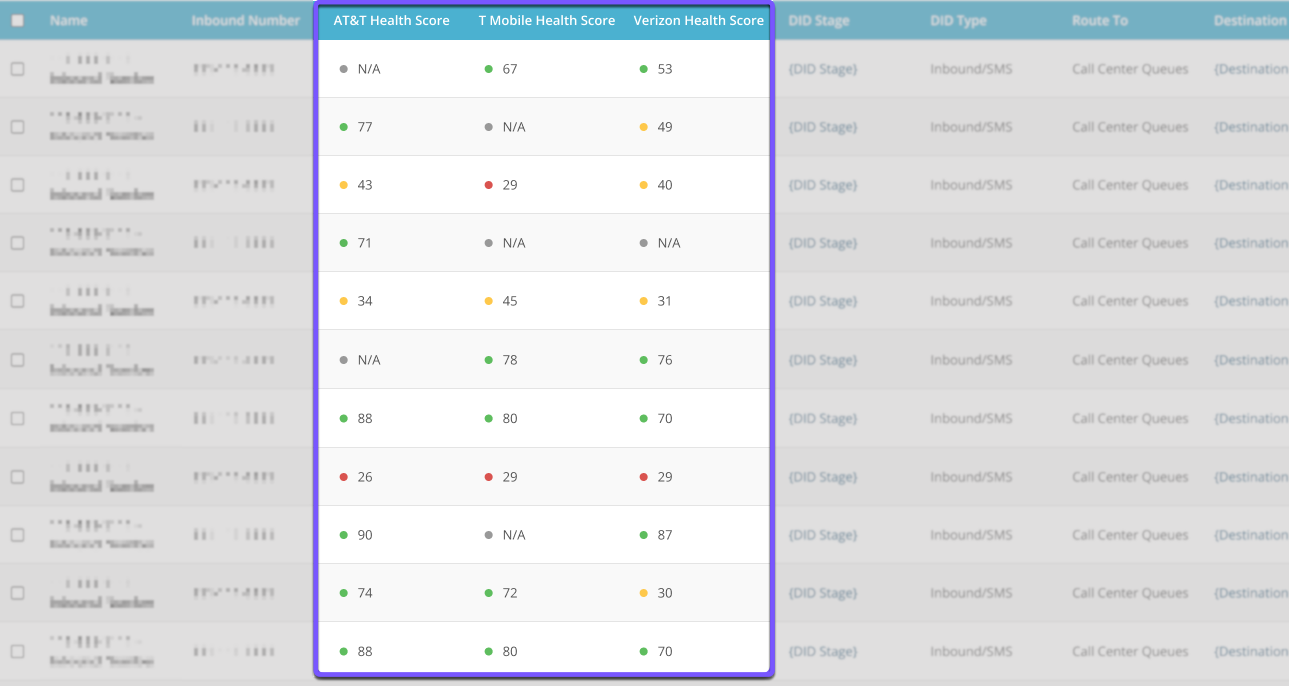The height and width of the screenshot is (686, 1289).
Task: Click the red dot beside AT&T score 26
Action: pos(344,477)
